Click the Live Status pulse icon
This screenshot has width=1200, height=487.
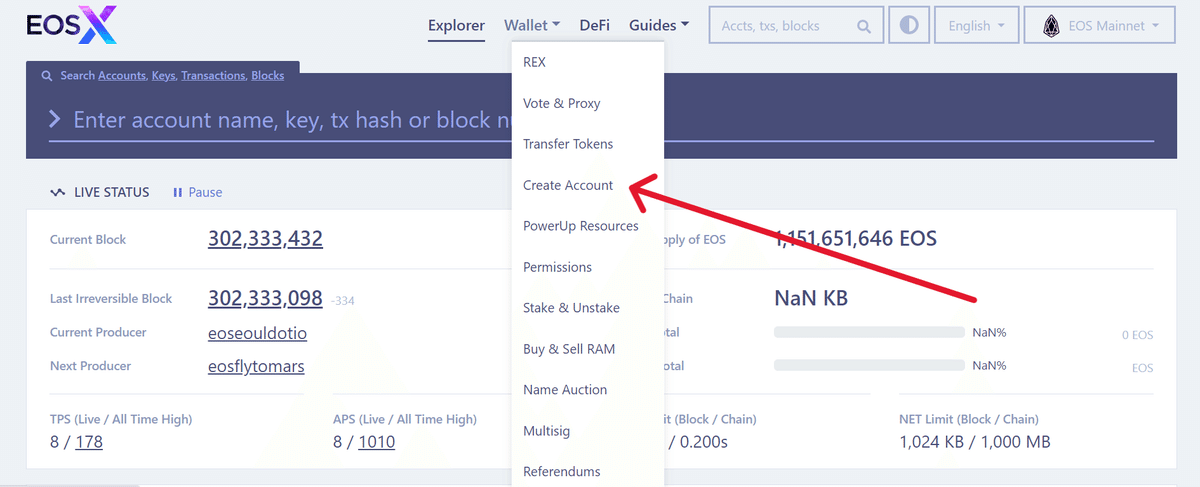coord(57,192)
